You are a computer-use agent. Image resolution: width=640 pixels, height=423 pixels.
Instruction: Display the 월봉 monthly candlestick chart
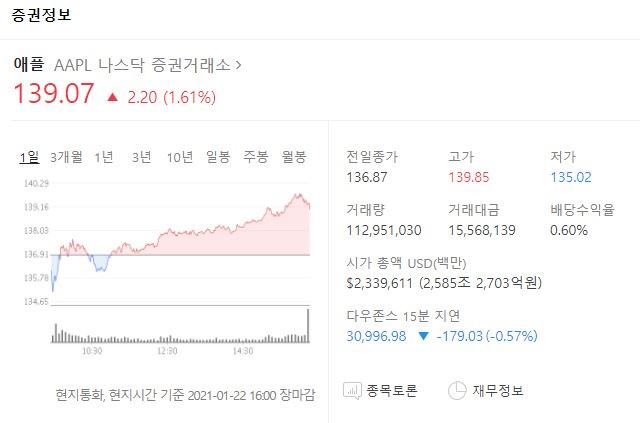[294, 157]
